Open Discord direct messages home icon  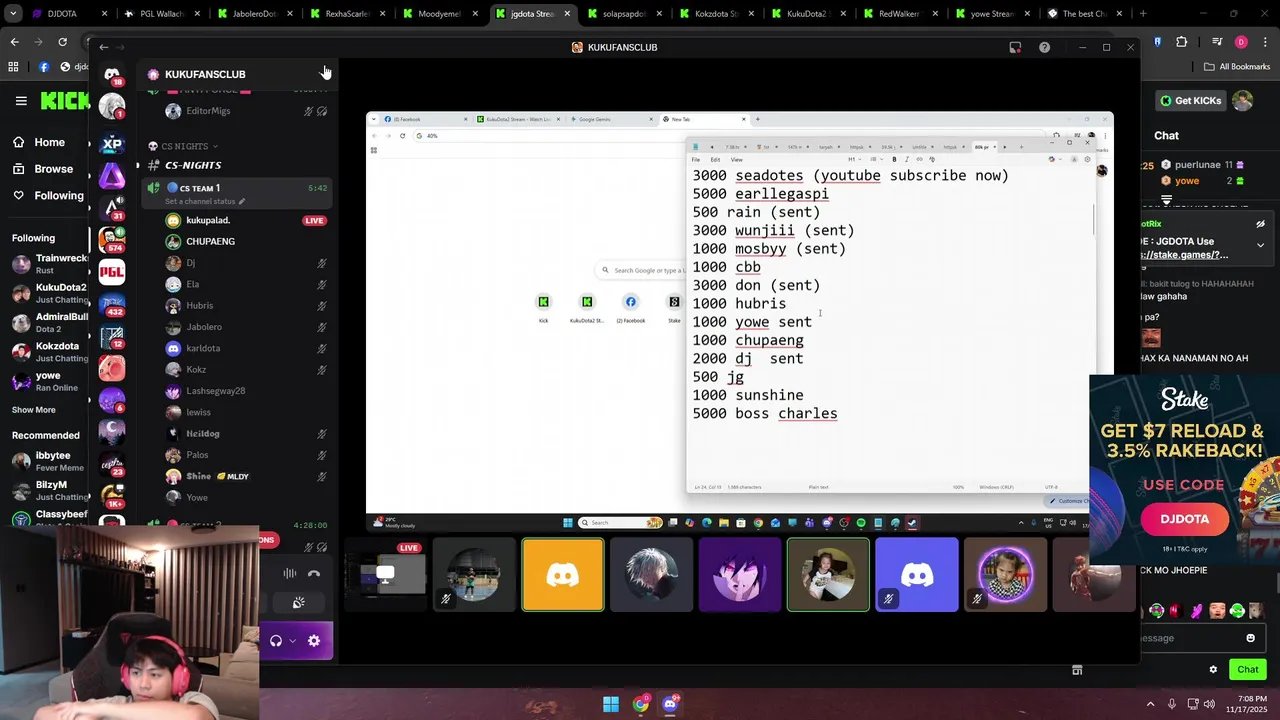coord(112,76)
